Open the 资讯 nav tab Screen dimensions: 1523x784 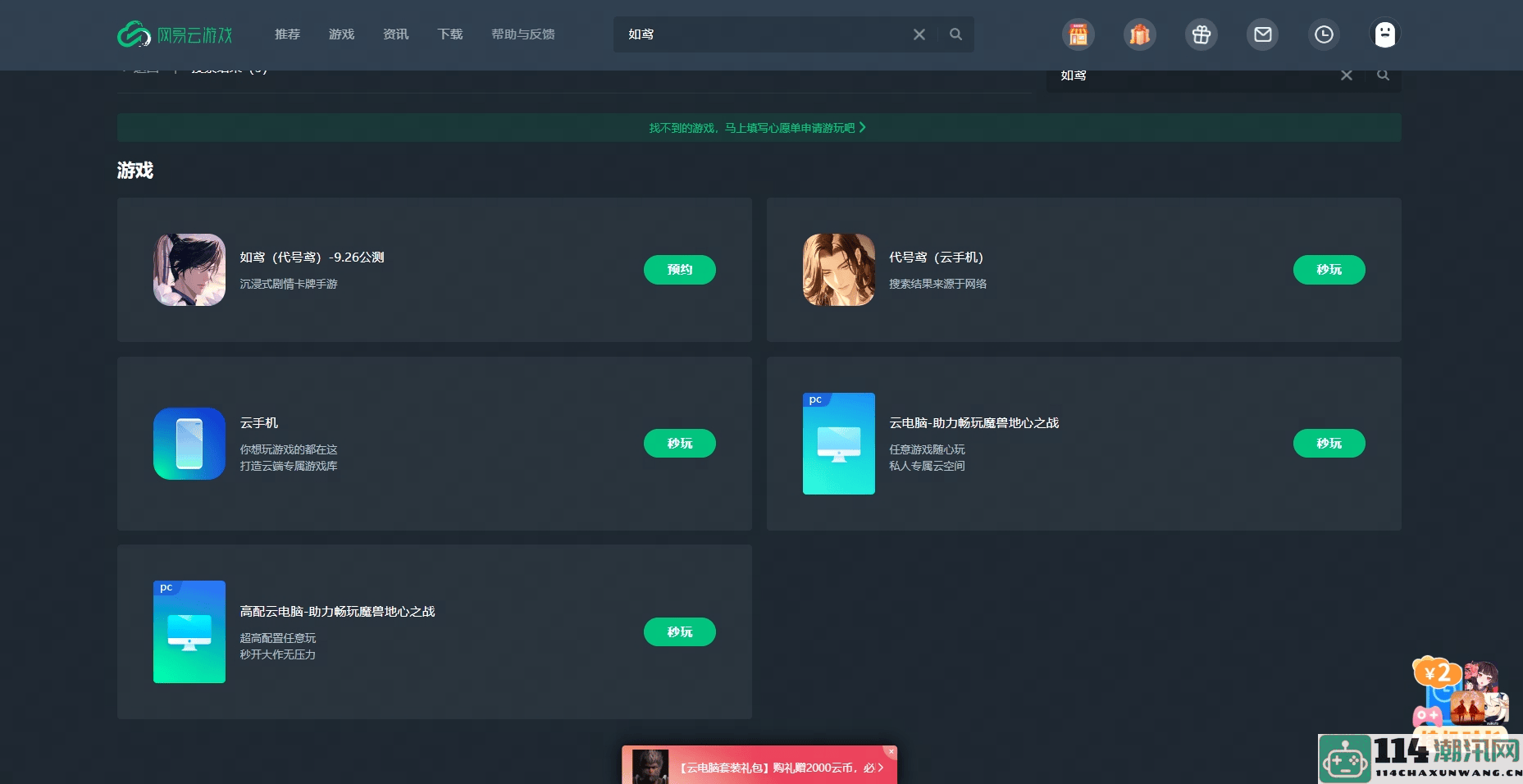coord(395,34)
